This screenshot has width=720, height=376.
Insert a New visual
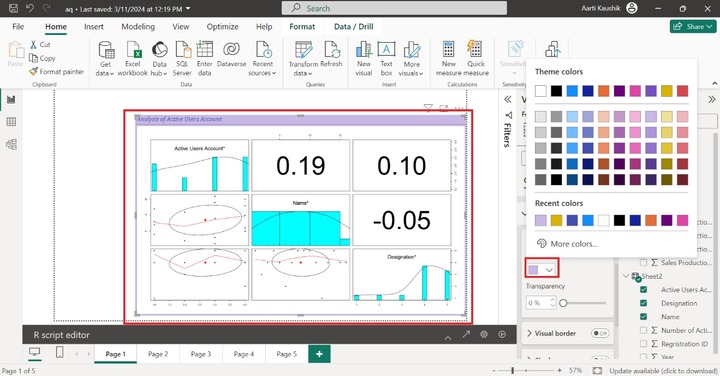tap(364, 58)
